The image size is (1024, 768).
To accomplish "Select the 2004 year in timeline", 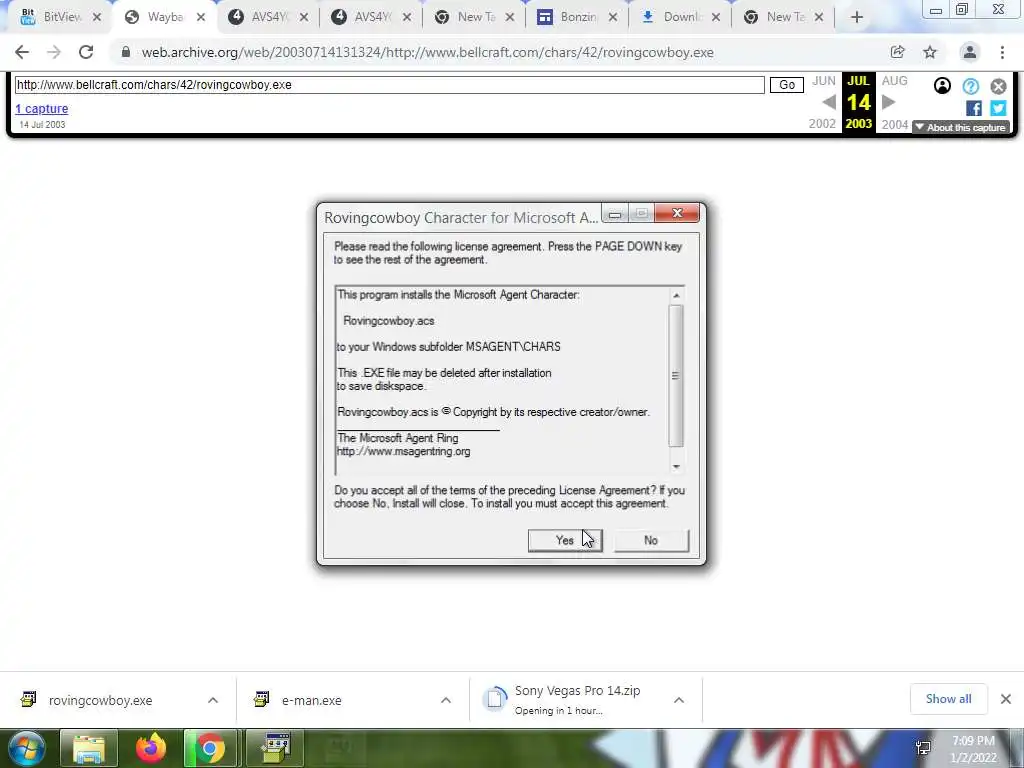I will pyautogui.click(x=895, y=124).
